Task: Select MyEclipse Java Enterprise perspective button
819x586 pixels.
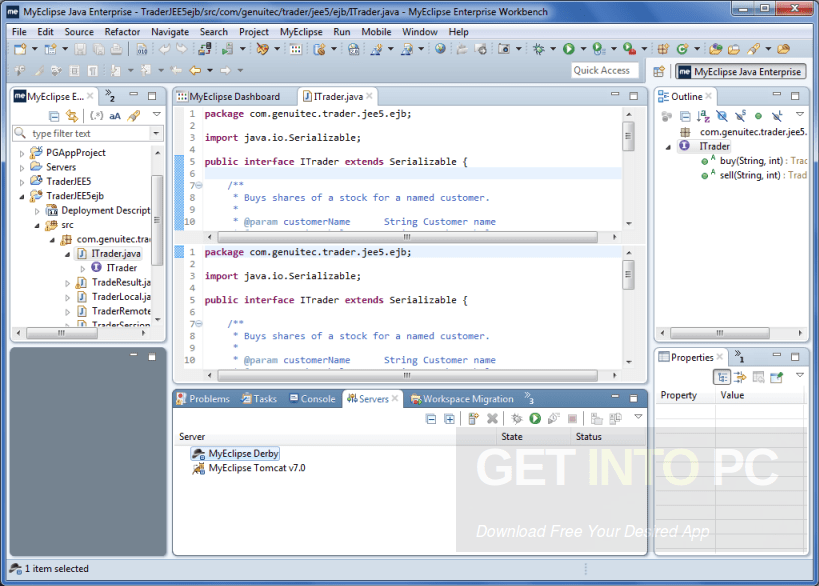Action: pos(741,72)
